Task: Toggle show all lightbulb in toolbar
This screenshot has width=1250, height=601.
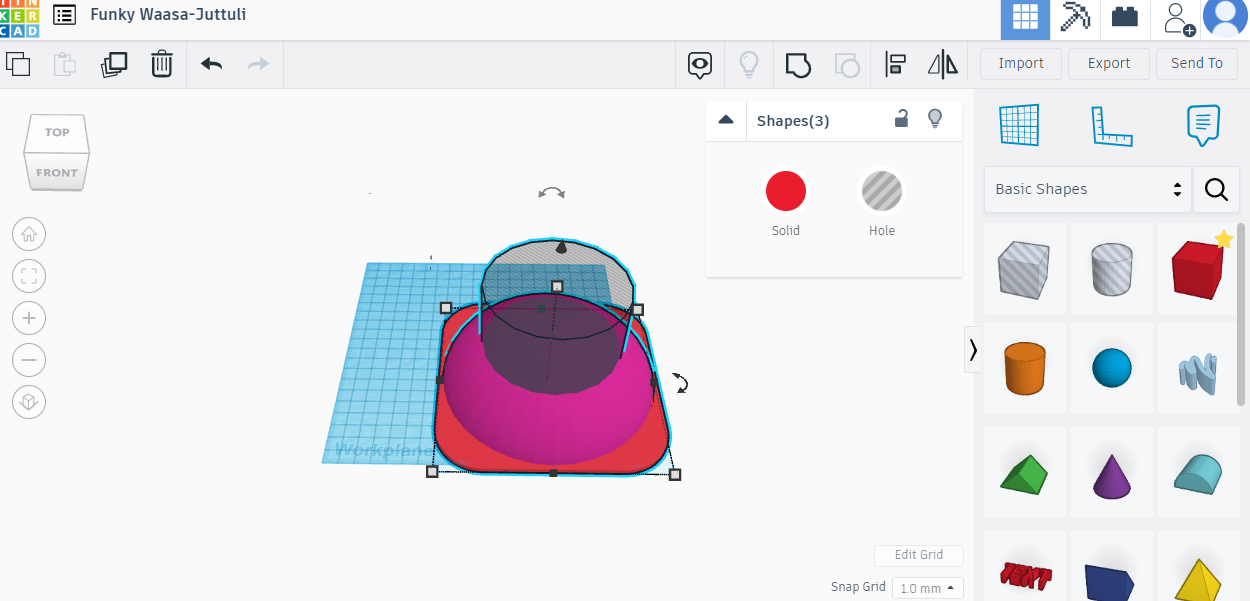Action: tap(748, 66)
